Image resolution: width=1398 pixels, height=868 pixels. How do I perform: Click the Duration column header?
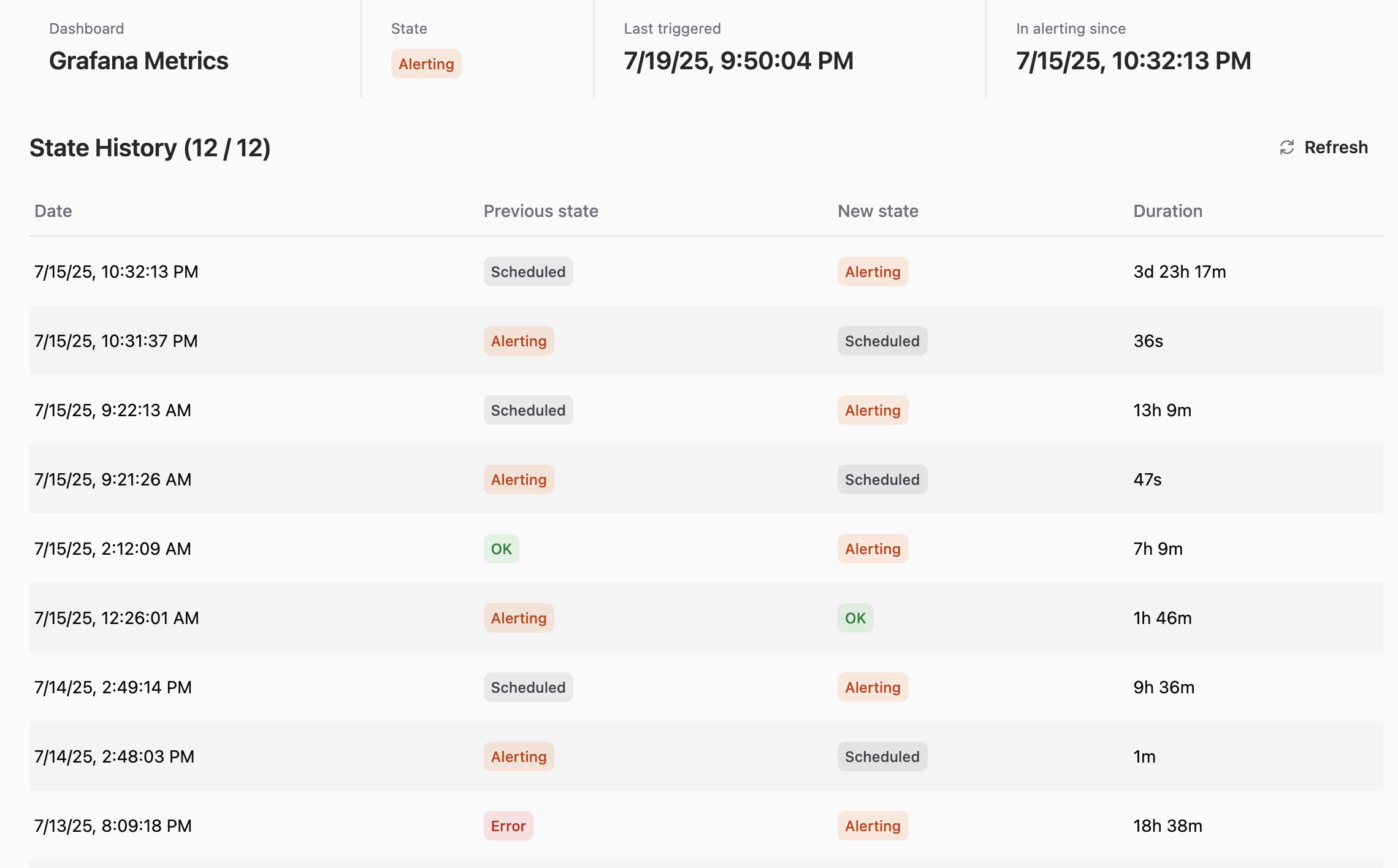tap(1167, 211)
